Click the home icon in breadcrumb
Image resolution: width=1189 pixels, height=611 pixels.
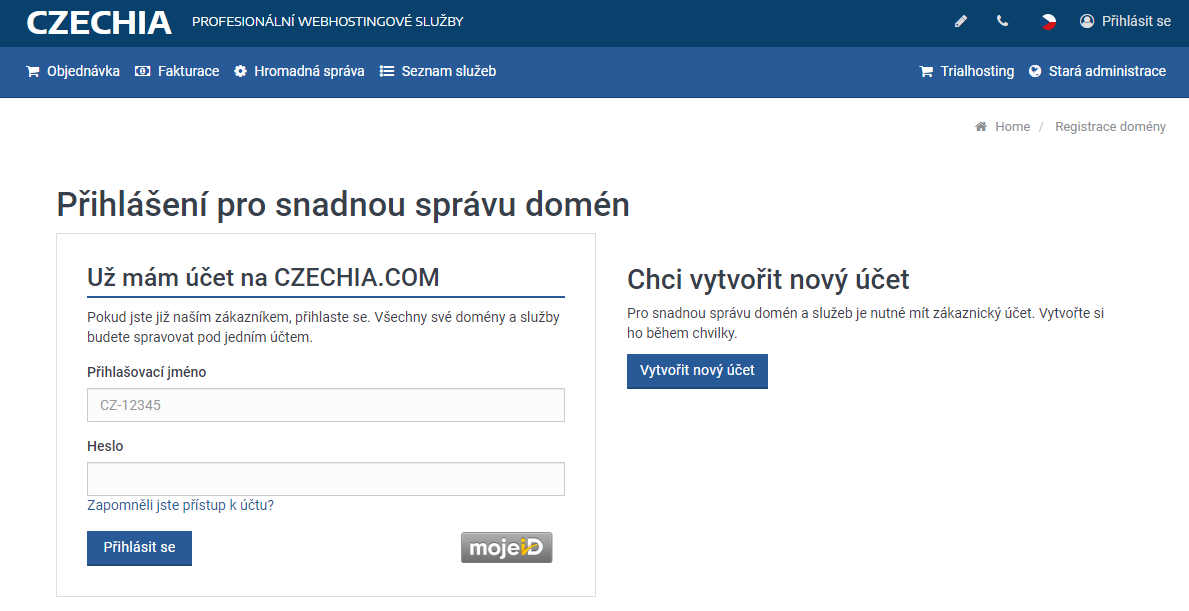pyautogui.click(x=981, y=127)
